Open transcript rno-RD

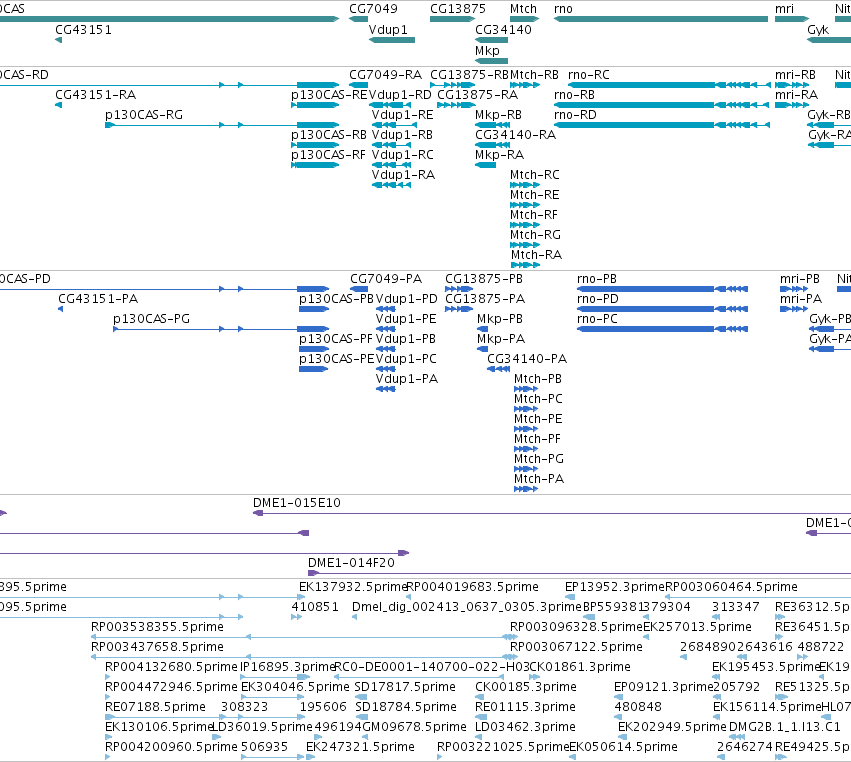point(662,125)
